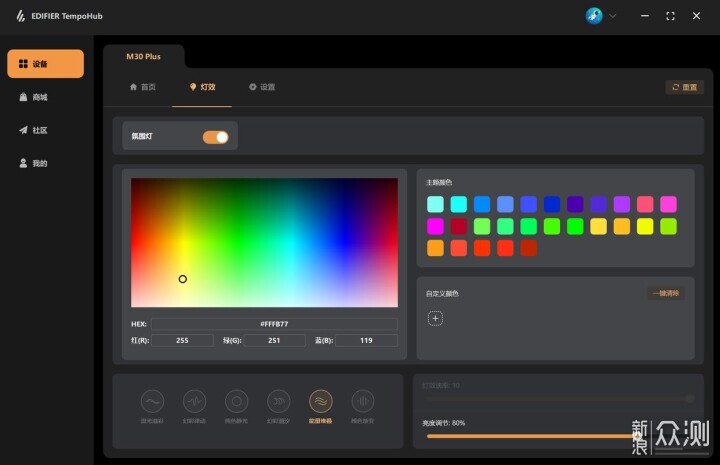Pick the bright lemon yellow theme swatch

(x=645, y=226)
